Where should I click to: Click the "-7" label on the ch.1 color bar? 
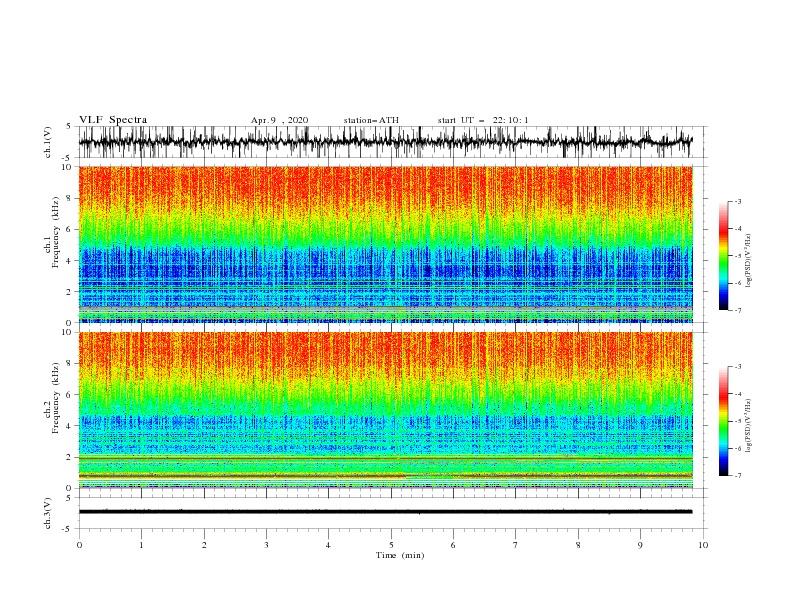737,310
